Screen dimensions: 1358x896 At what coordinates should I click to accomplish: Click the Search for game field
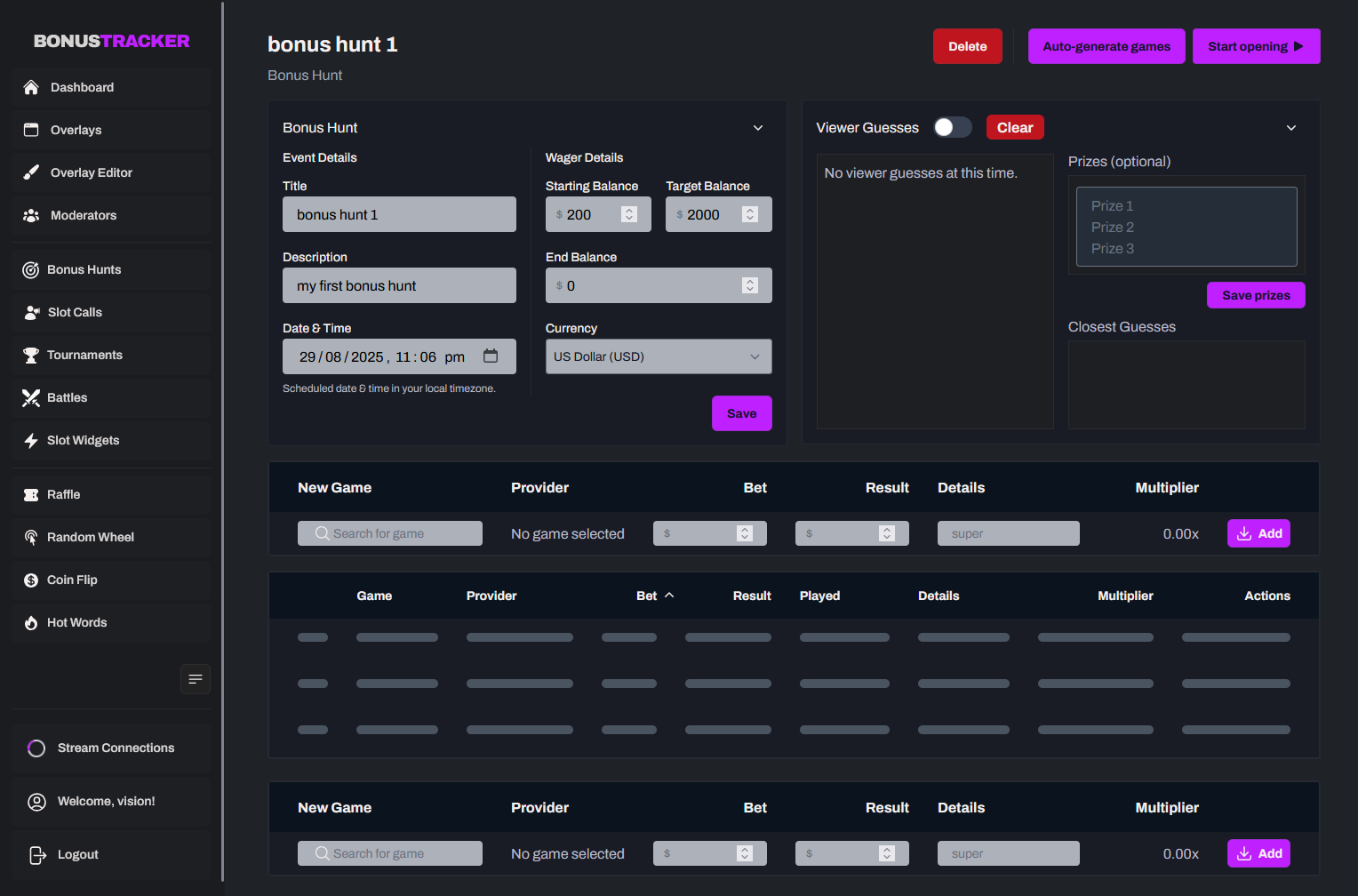390,532
